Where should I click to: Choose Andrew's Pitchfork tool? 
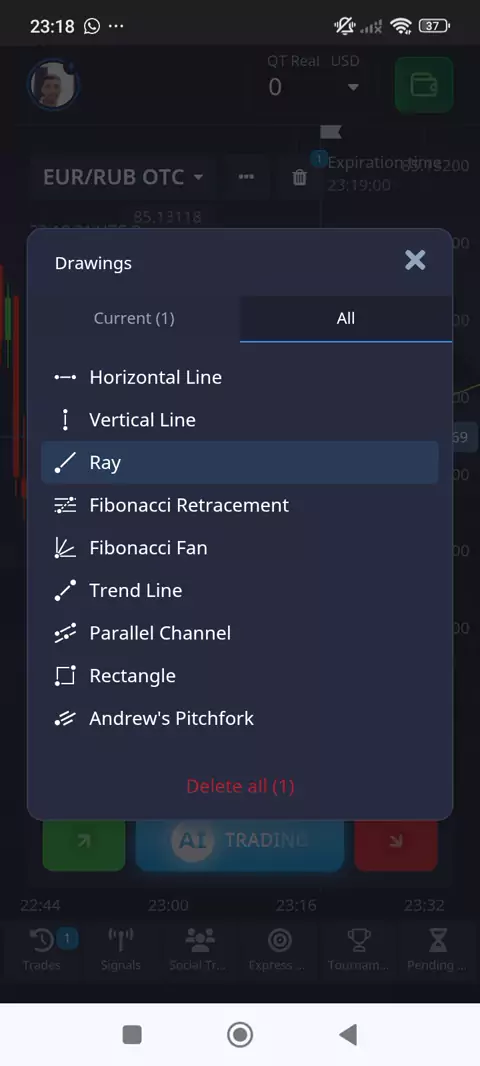[x=239, y=718]
